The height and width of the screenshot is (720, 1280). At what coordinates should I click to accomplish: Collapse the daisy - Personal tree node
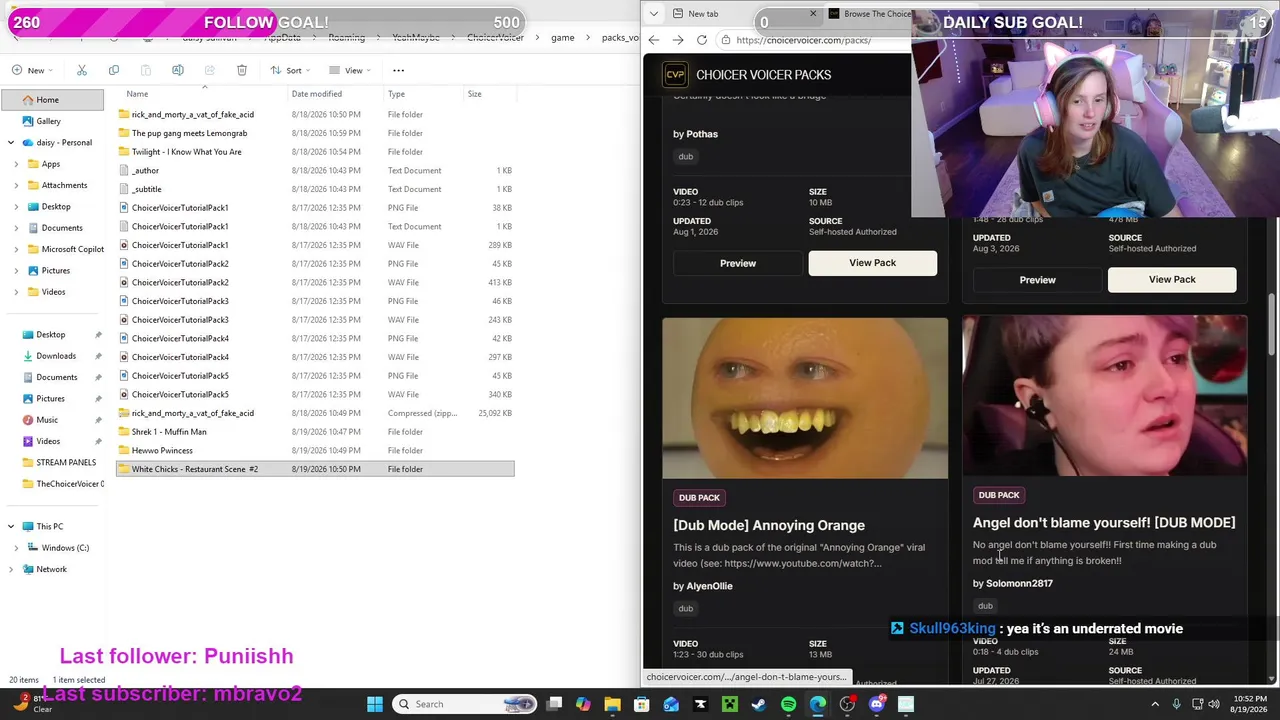pos(11,143)
